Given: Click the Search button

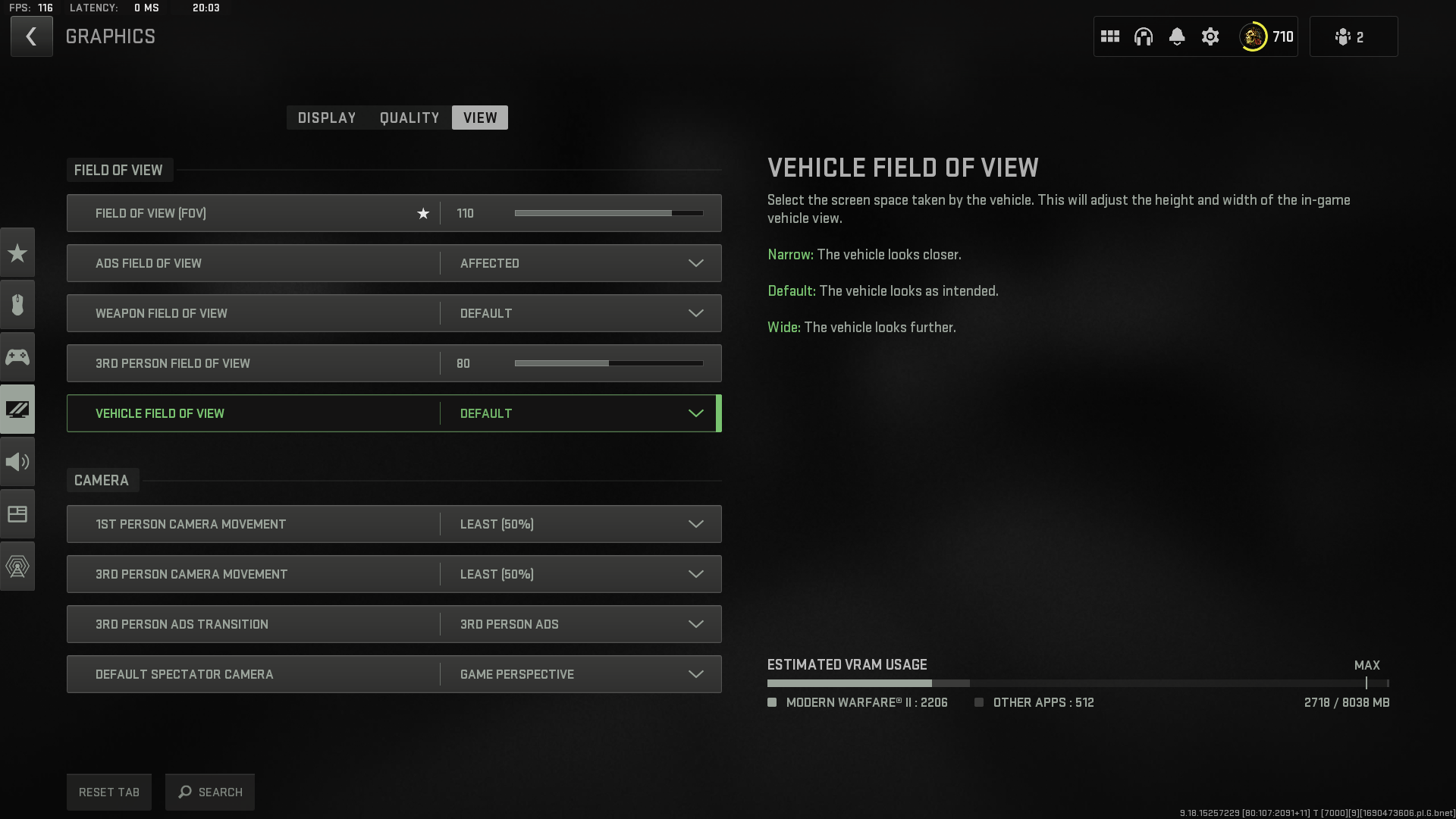Looking at the screenshot, I should tap(210, 792).
